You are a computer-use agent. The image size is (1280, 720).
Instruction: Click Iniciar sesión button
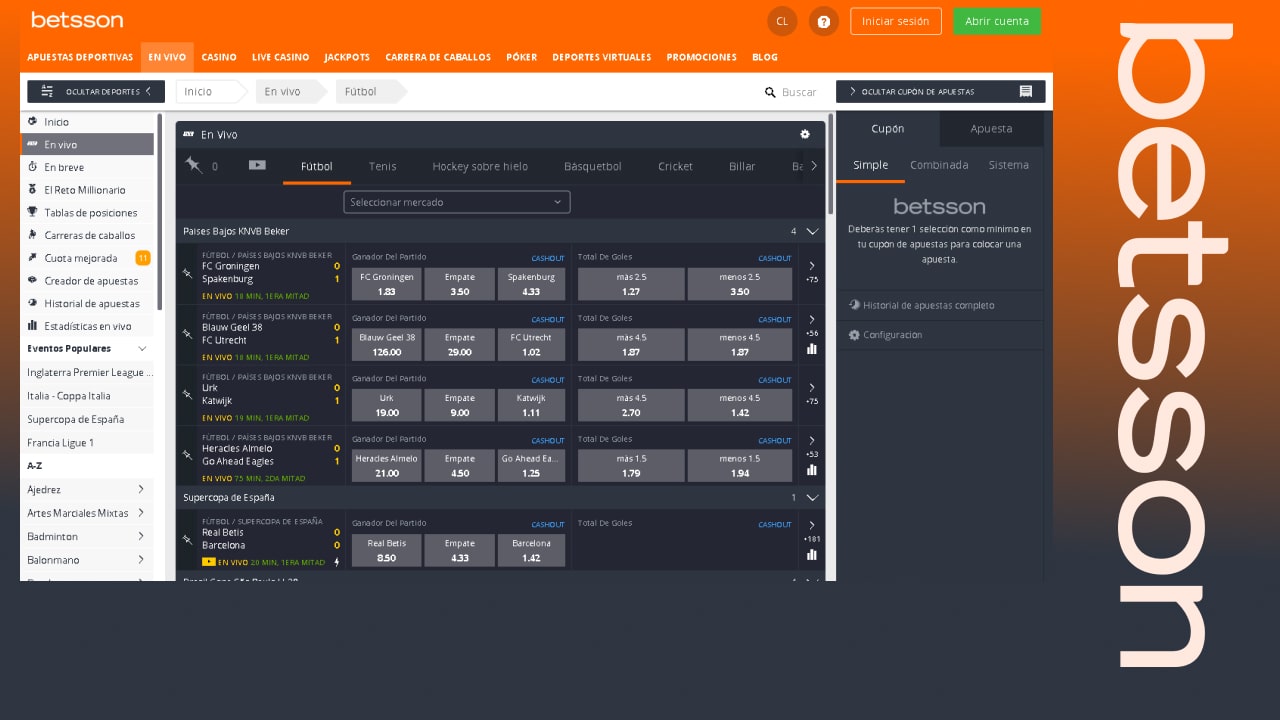(x=896, y=21)
